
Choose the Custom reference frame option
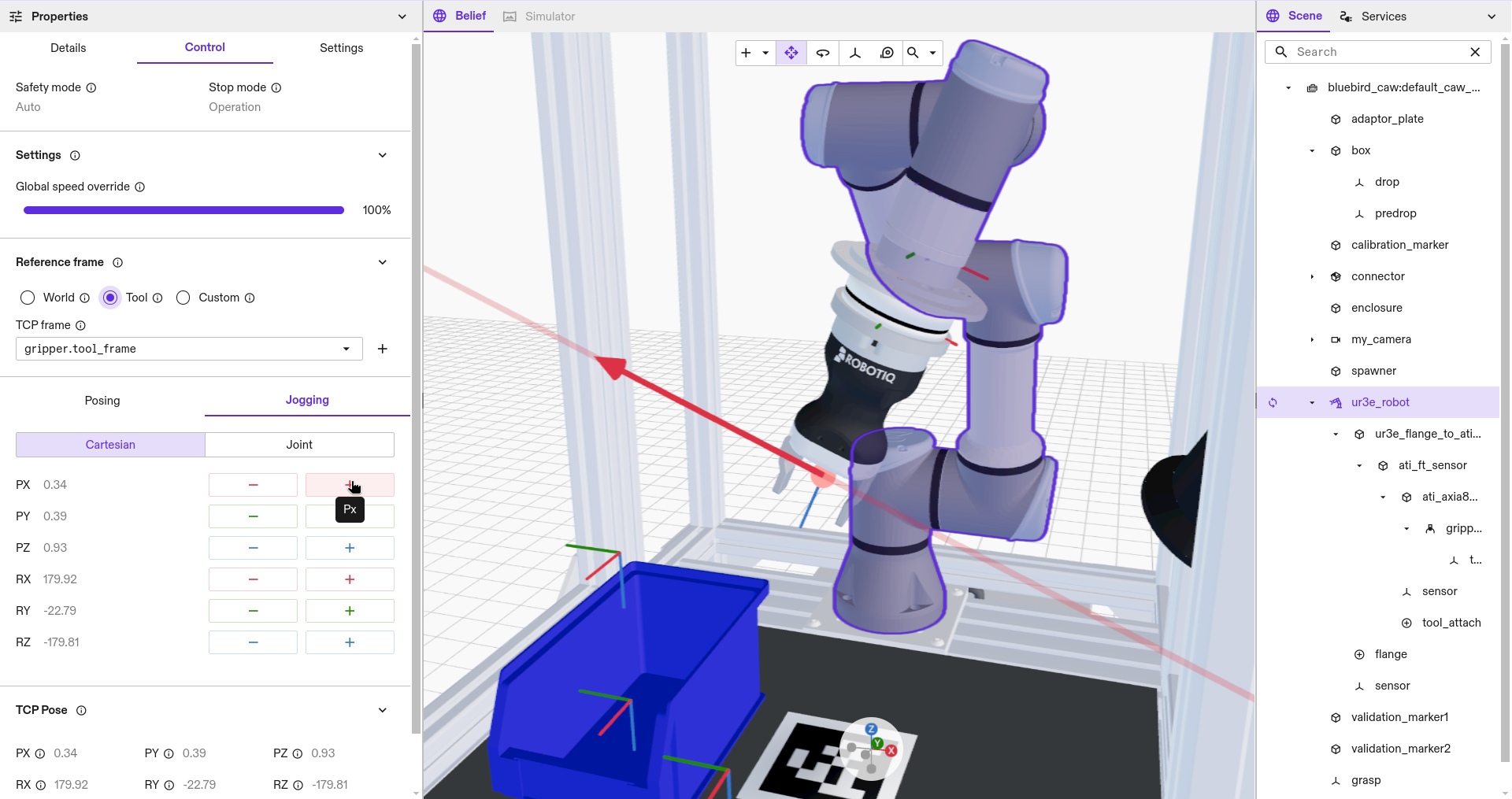tap(183, 298)
